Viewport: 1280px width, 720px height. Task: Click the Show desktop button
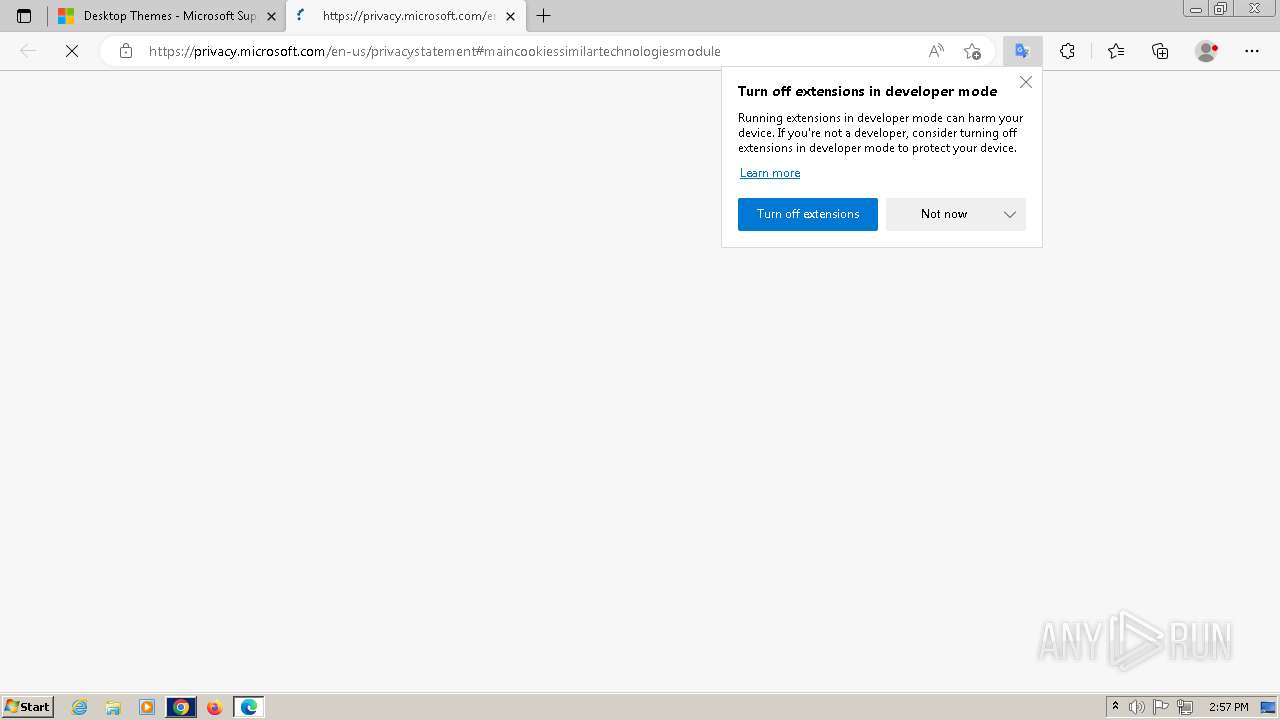(1269, 707)
